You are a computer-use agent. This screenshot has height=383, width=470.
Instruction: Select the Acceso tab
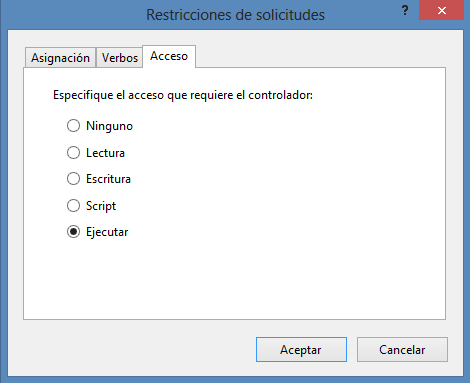coord(169,56)
